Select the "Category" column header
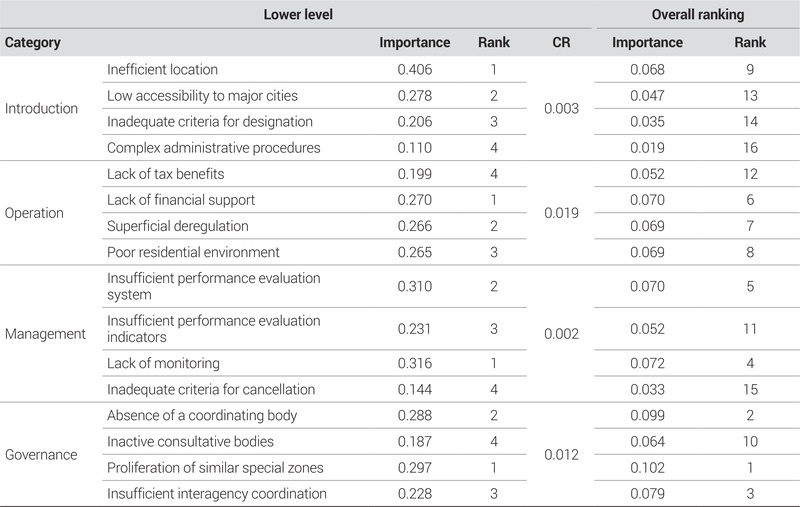This screenshot has height=507, width=800. (34, 43)
